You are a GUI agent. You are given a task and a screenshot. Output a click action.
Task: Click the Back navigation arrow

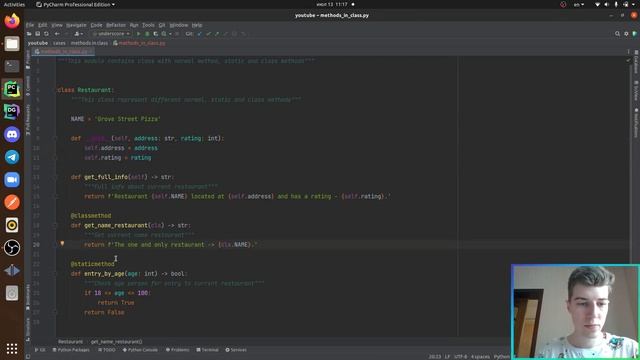point(57,34)
